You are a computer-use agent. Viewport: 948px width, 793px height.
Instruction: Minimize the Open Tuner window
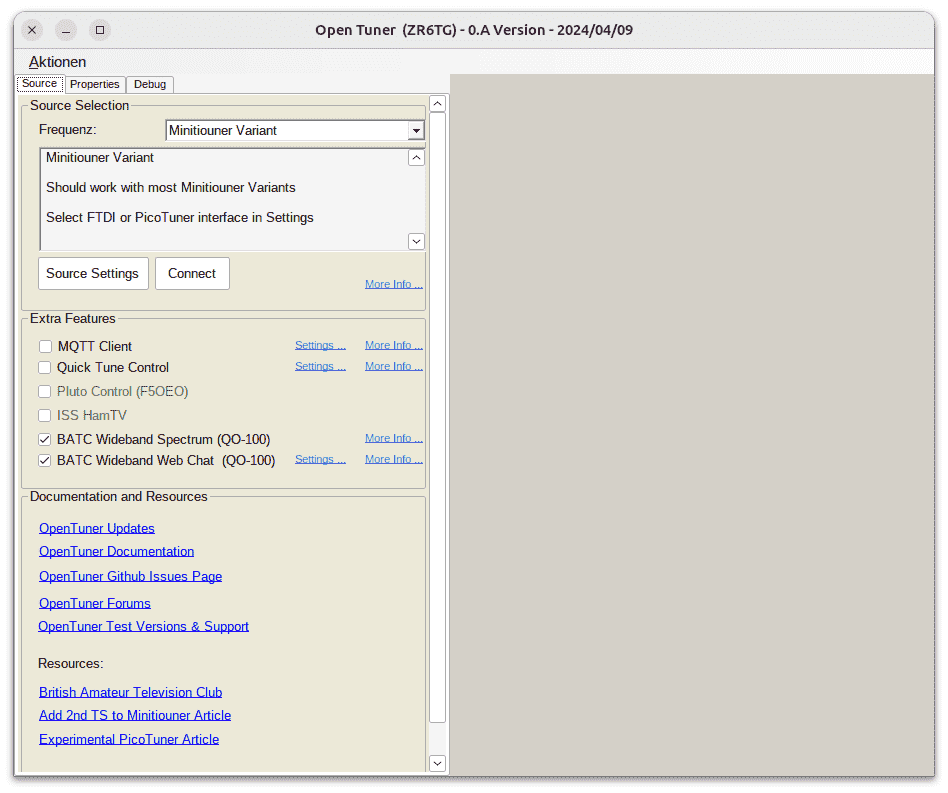click(66, 30)
